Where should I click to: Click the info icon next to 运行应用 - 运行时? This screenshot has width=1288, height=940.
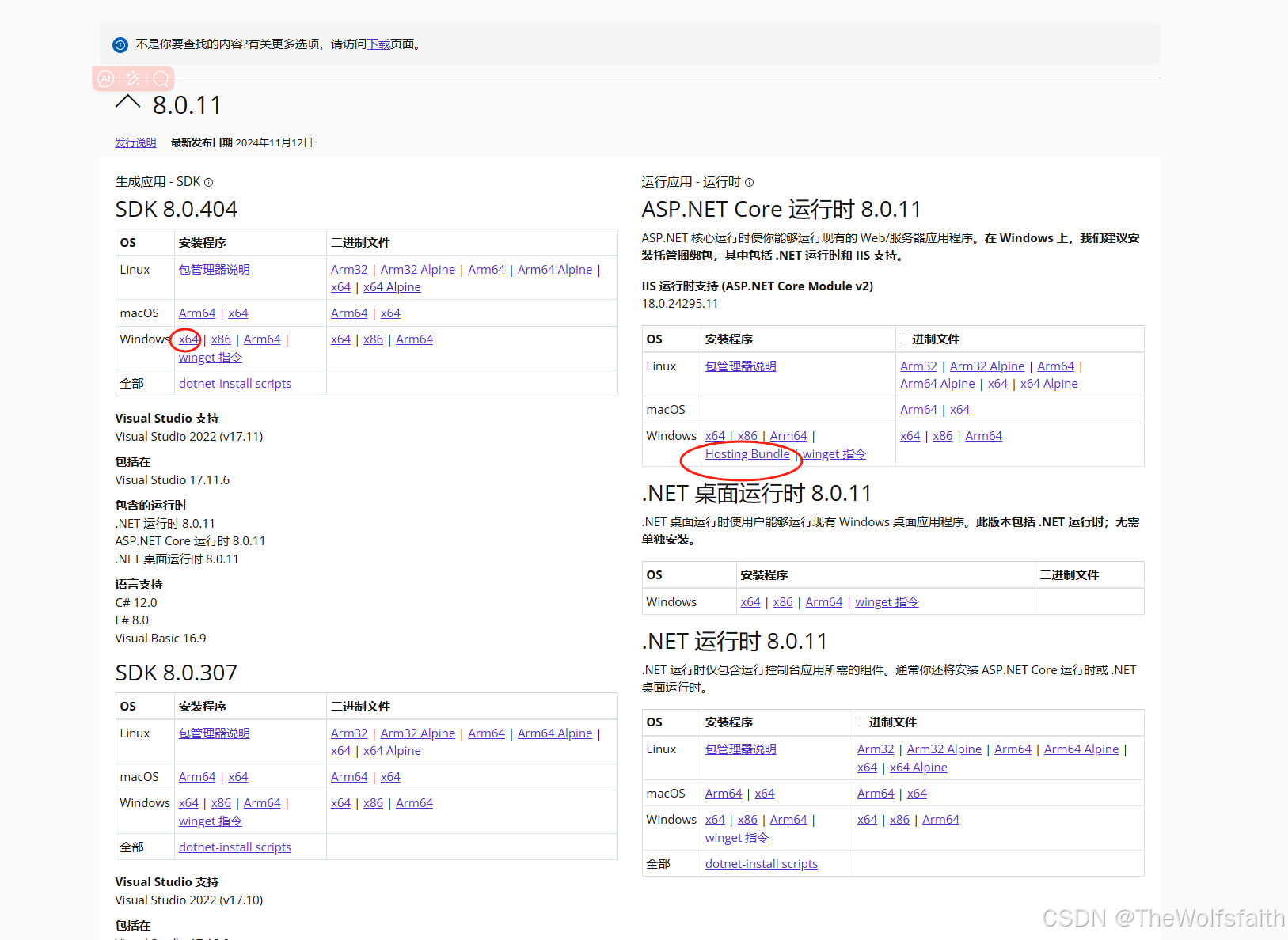(x=749, y=182)
